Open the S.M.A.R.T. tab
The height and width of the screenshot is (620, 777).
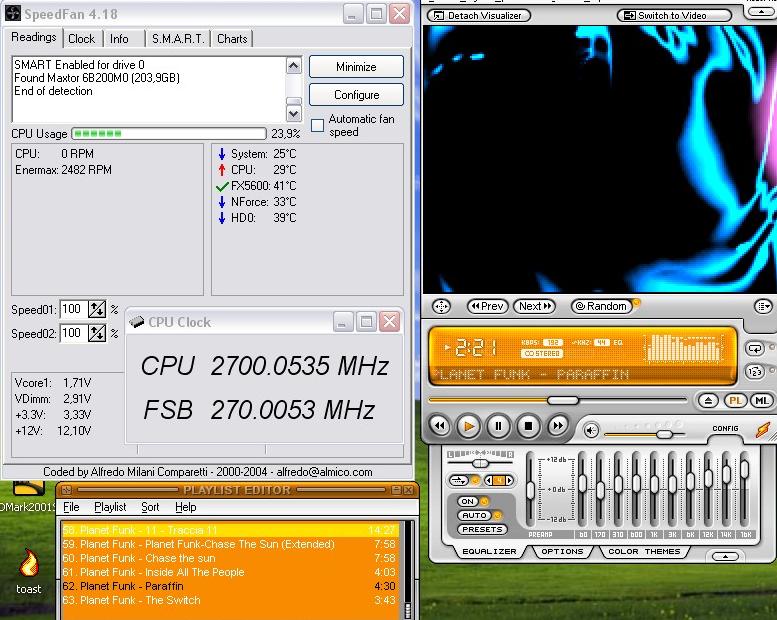coord(178,39)
